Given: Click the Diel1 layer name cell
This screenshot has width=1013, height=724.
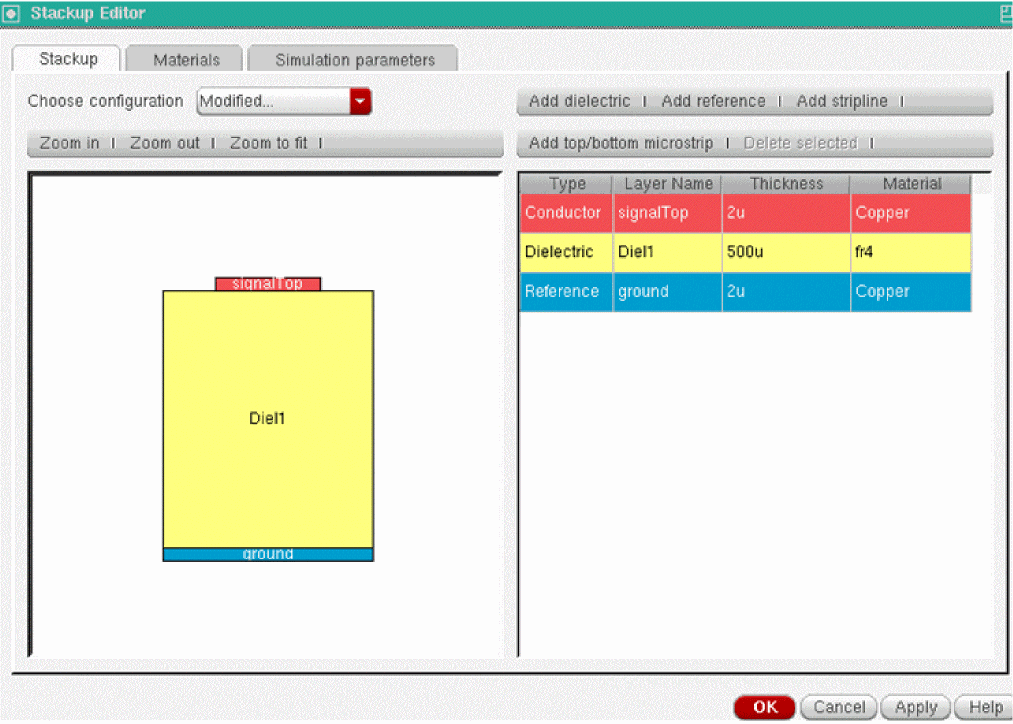Looking at the screenshot, I should coord(667,253).
